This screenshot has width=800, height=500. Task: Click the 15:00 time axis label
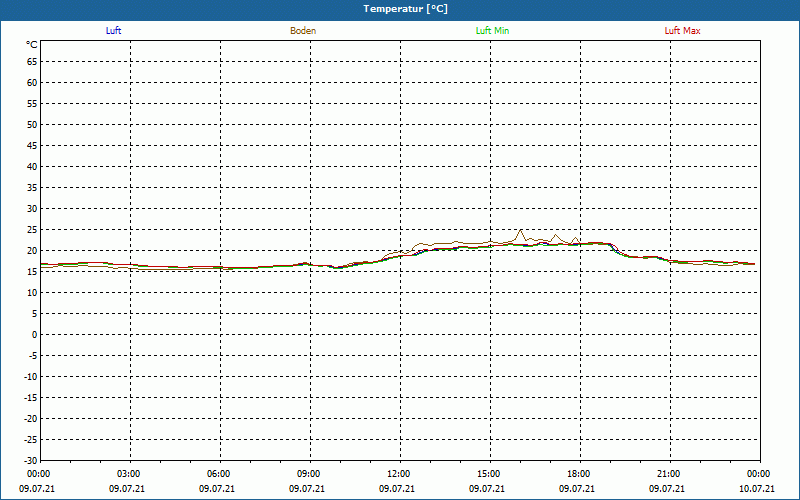489,474
